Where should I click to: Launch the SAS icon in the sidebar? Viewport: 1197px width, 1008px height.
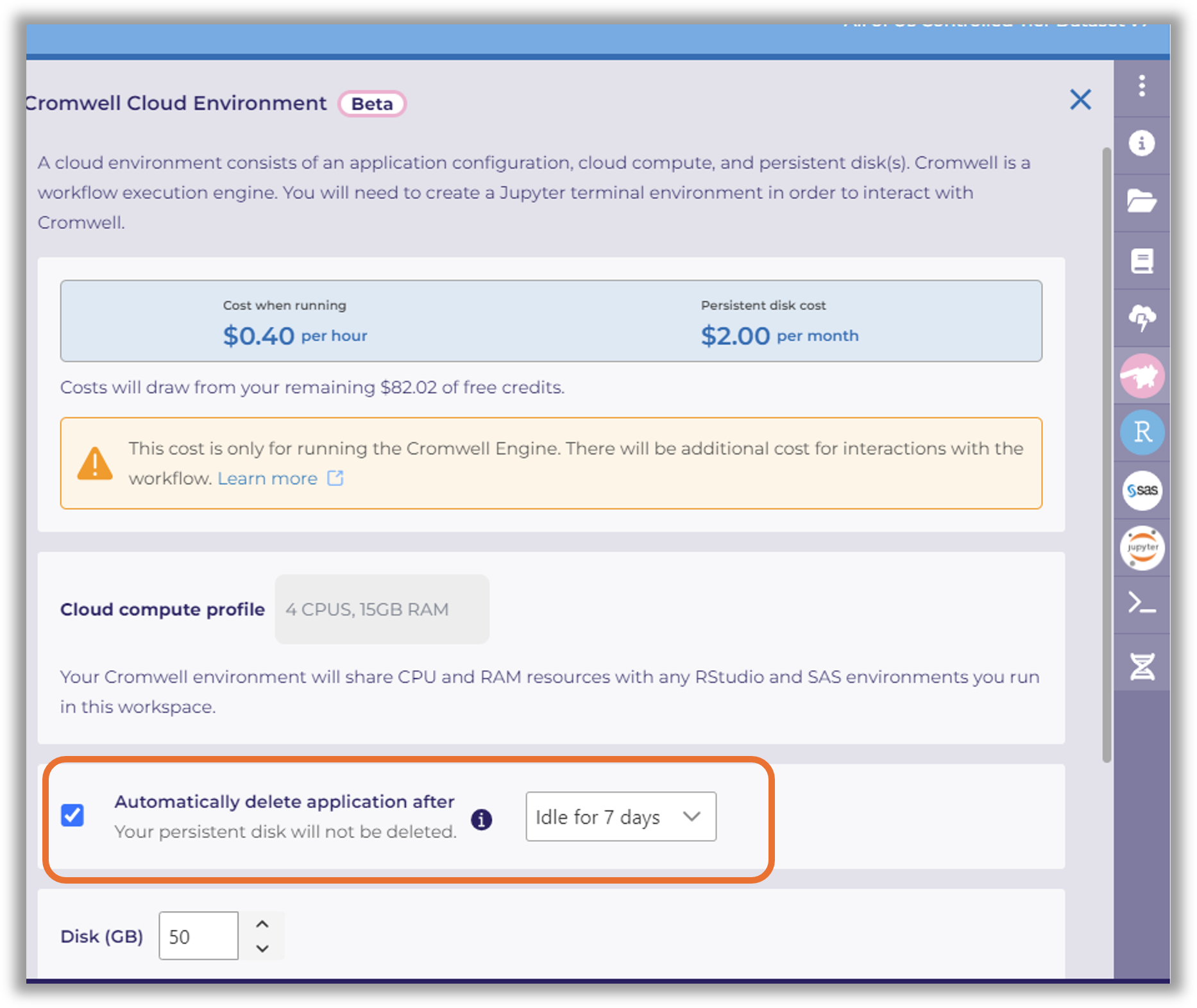pyautogui.click(x=1142, y=491)
